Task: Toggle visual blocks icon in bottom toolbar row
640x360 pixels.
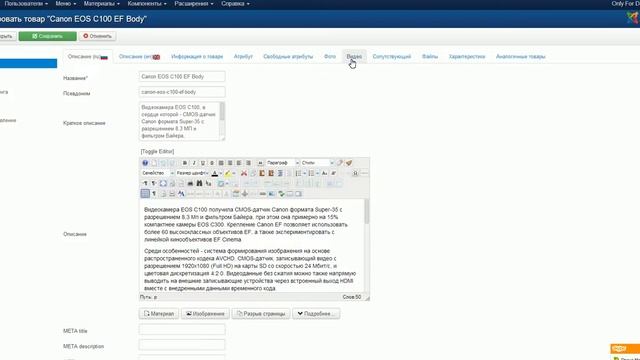Action: pyautogui.click(x=145, y=193)
